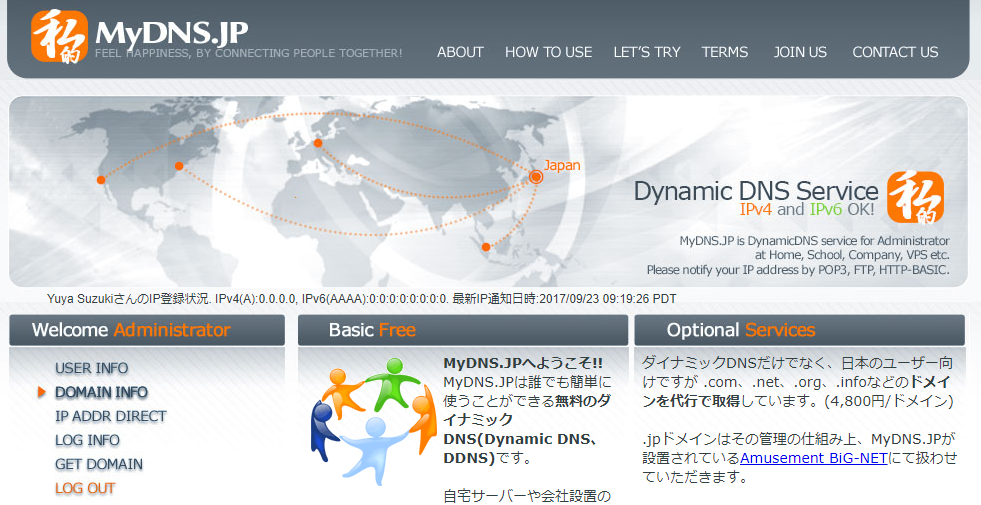981x505 pixels.
Task: Click the 'IPv4 and IPv6 OK!' banner text
Action: coord(807,210)
